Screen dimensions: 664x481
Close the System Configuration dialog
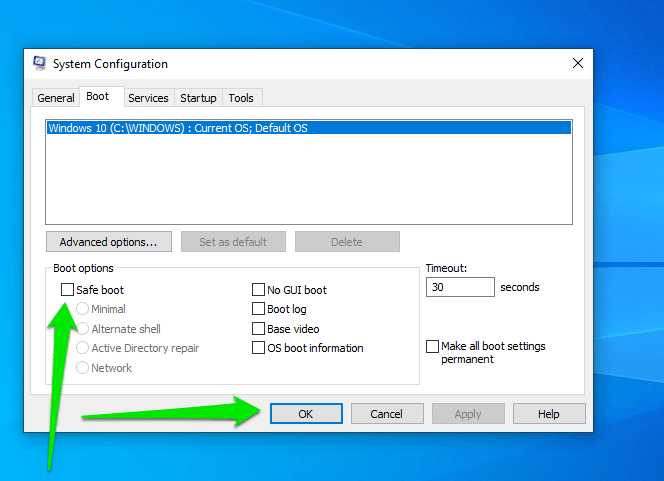click(x=577, y=64)
